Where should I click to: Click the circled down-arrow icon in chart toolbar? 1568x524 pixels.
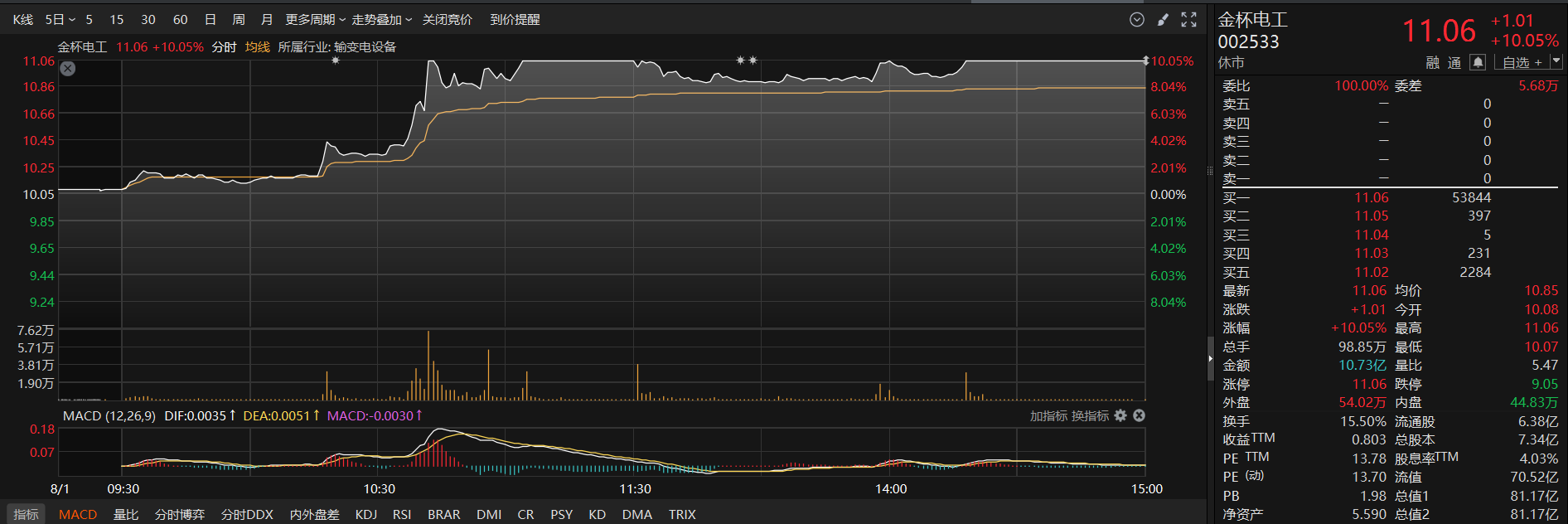(1137, 20)
